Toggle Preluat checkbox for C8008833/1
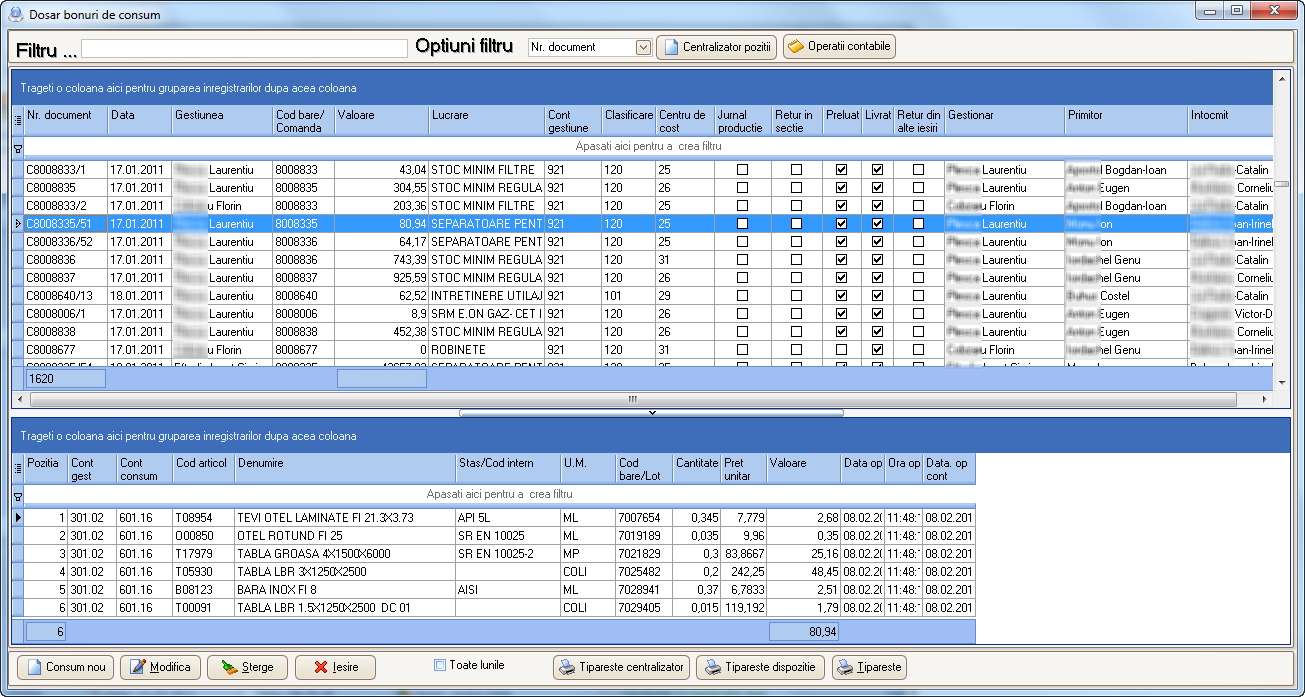The height and width of the screenshot is (697, 1305). [841, 170]
